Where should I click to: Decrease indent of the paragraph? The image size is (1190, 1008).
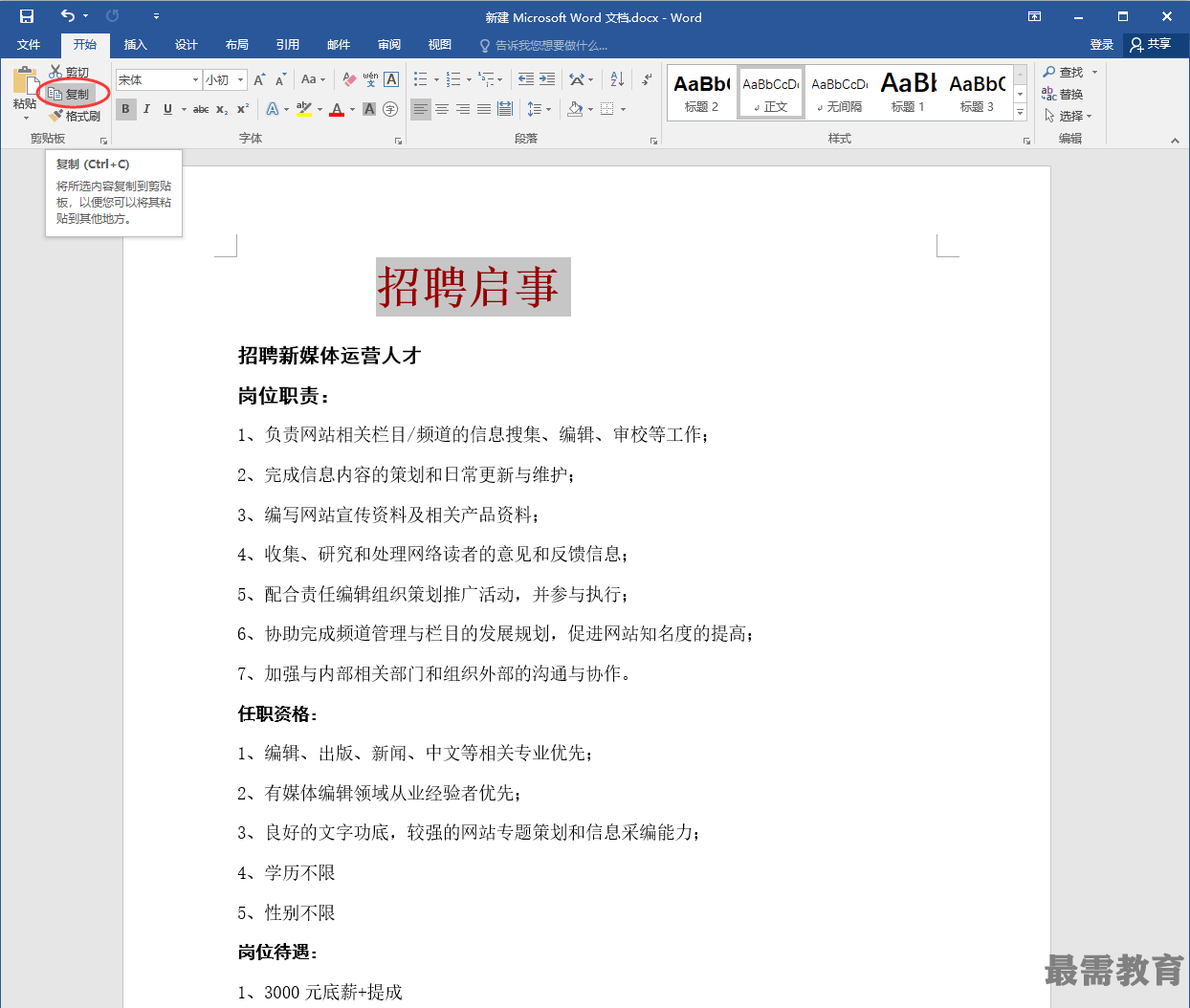tap(526, 79)
